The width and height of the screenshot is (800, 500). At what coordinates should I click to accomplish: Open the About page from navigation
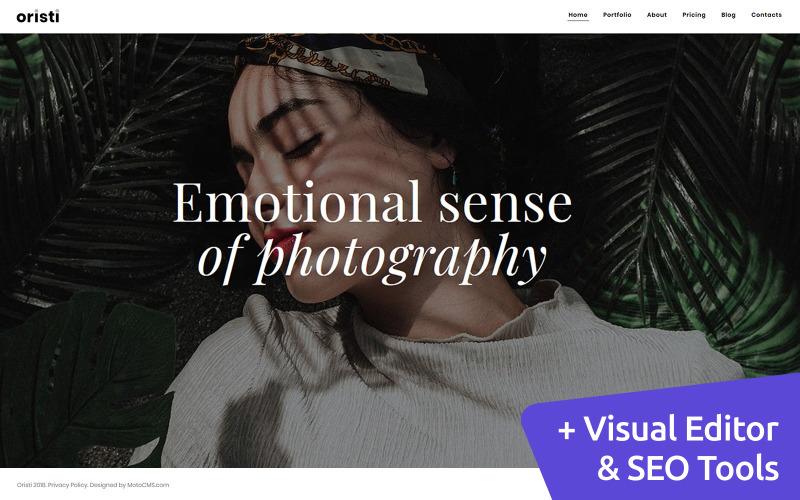point(657,15)
